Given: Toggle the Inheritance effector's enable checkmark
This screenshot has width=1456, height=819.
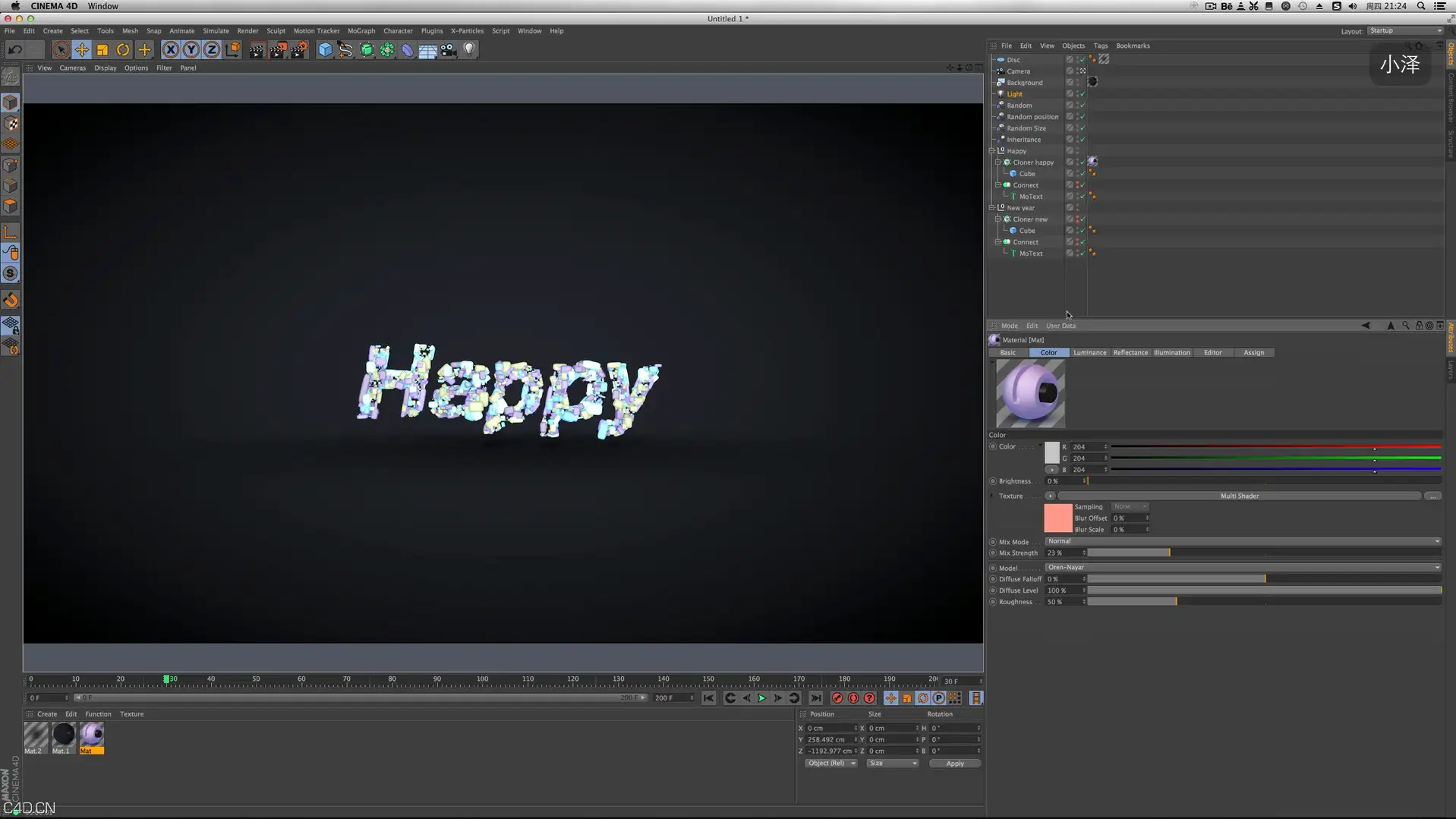Looking at the screenshot, I should coord(1083,140).
